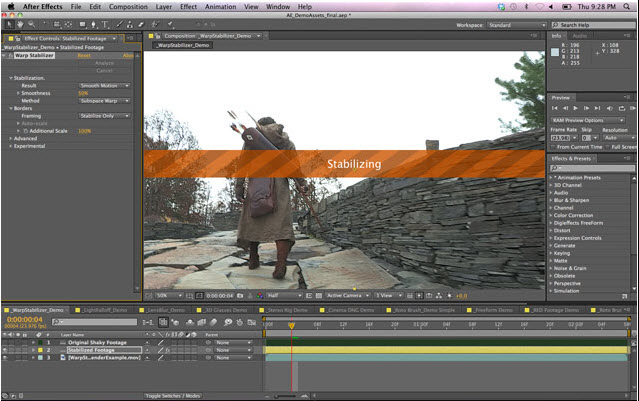Show the Original Shaky Footage layer eye
The width and height of the screenshot is (639, 401).
5,342
